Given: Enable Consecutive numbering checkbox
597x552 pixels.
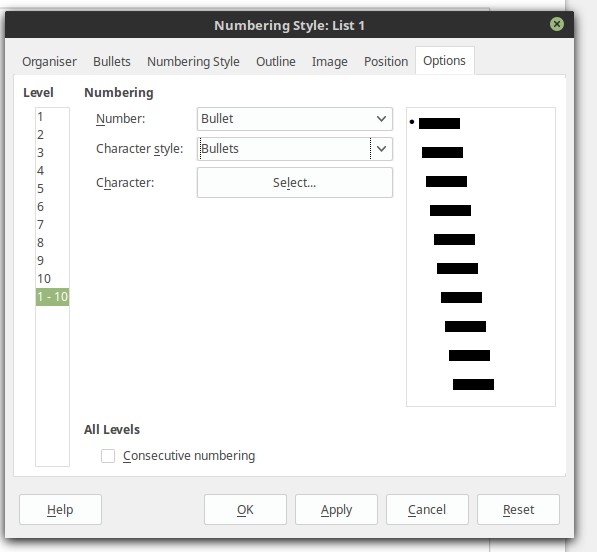Looking at the screenshot, I should pos(108,456).
